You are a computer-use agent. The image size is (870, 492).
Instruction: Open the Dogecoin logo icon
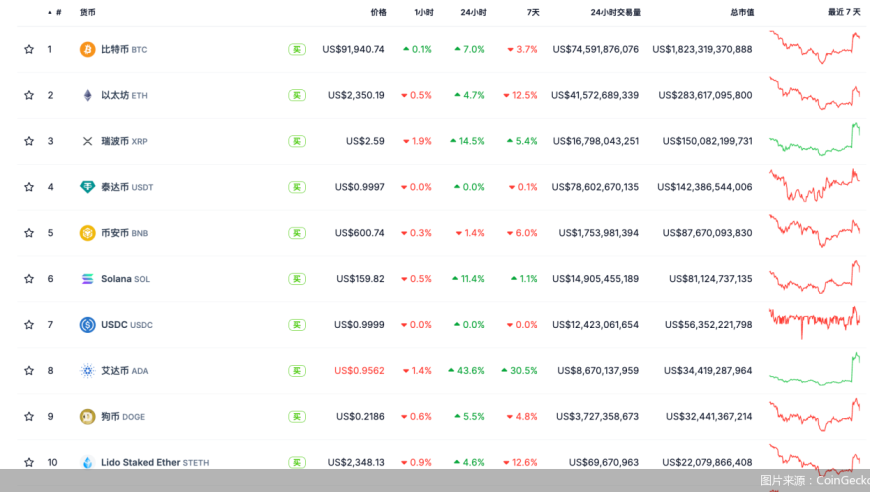tap(87, 417)
